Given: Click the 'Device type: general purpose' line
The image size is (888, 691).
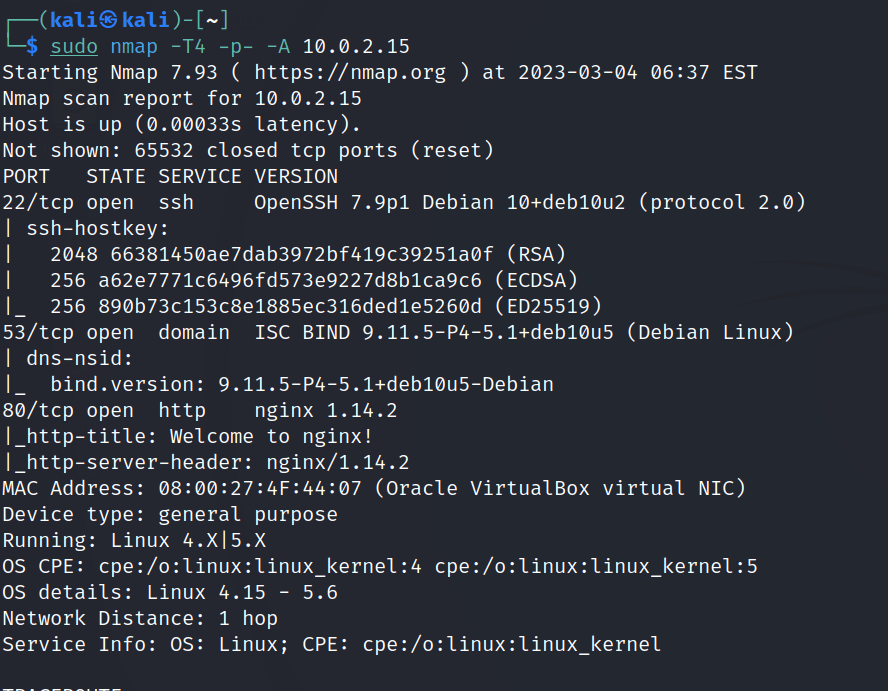Looking at the screenshot, I should (x=170, y=514).
